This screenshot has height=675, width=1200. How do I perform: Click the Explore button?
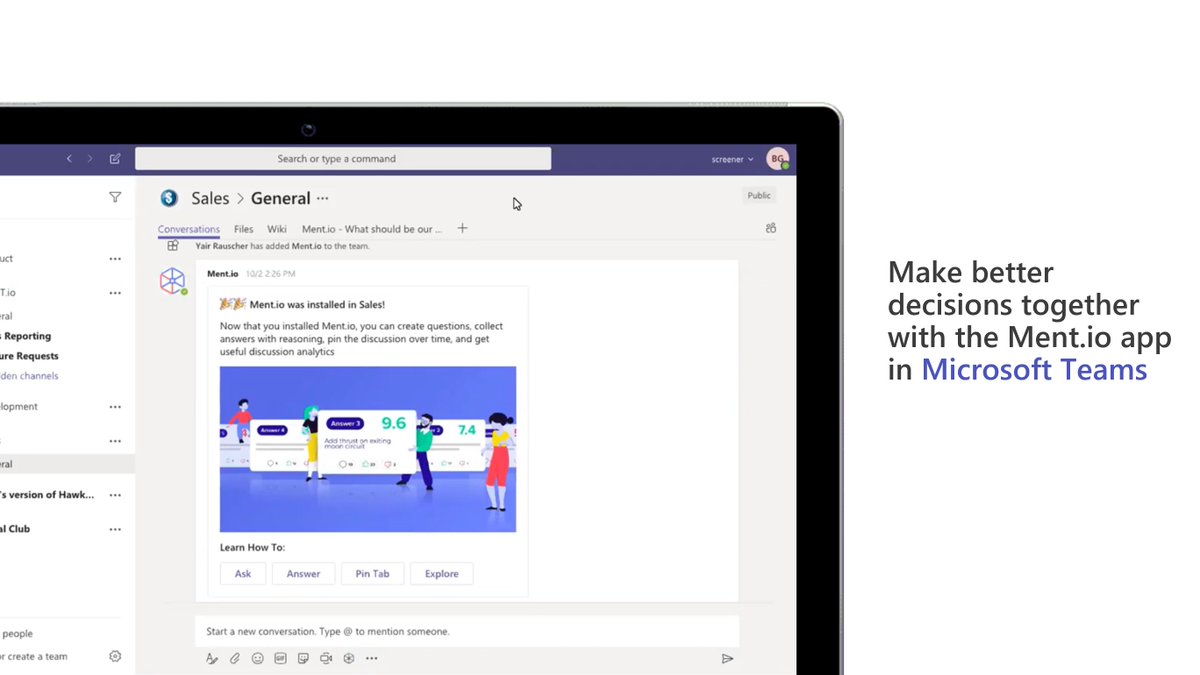click(442, 574)
